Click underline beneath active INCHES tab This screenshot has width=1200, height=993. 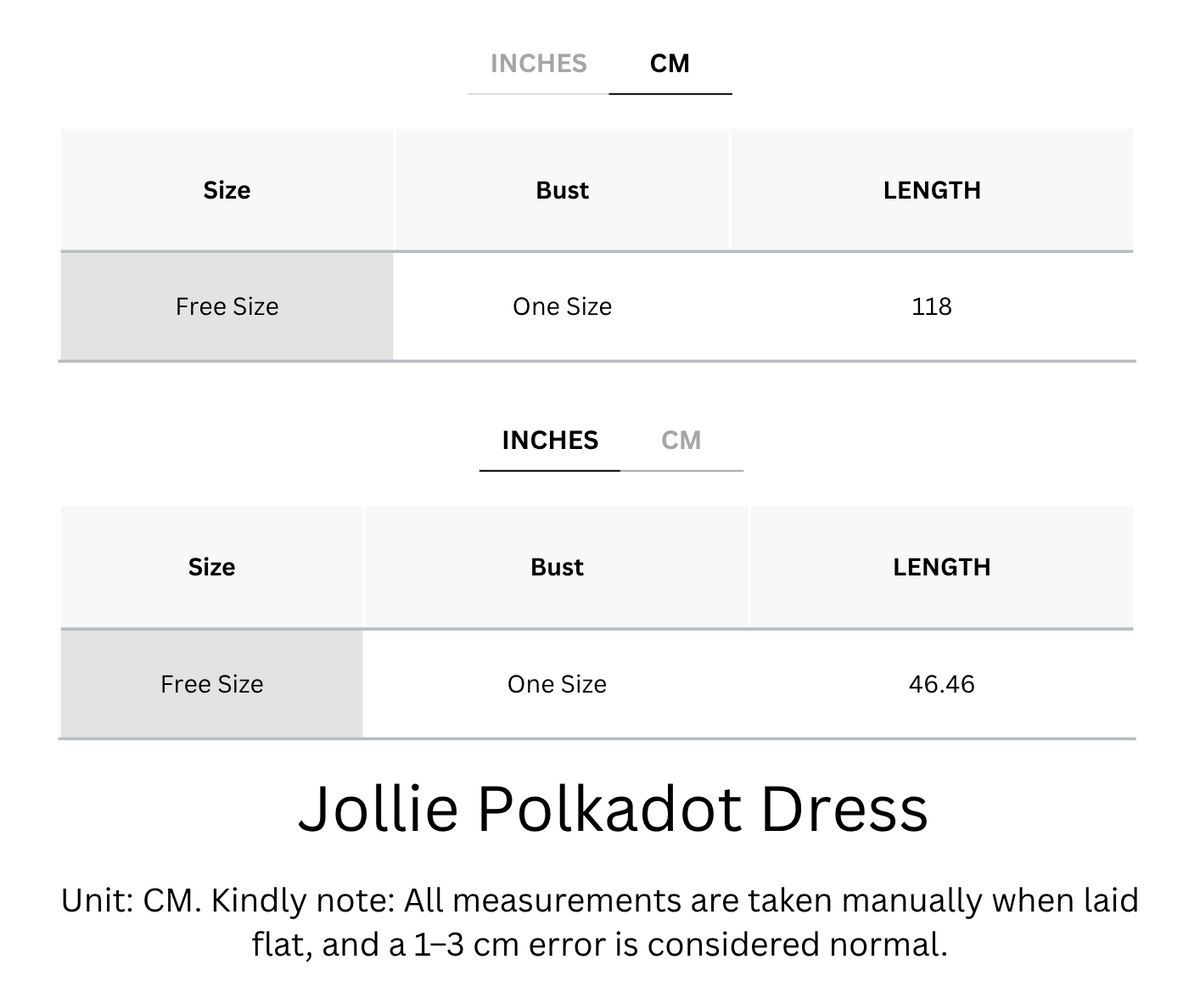click(550, 470)
